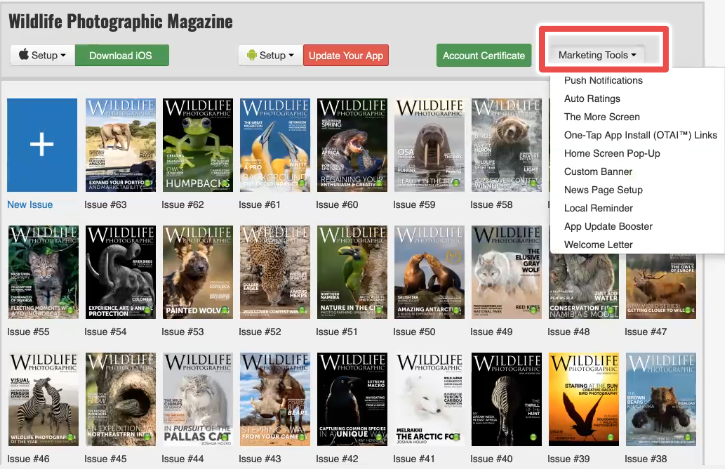Choose Home Screen Pop-Up menu item
The width and height of the screenshot is (725, 469).
tap(612, 153)
